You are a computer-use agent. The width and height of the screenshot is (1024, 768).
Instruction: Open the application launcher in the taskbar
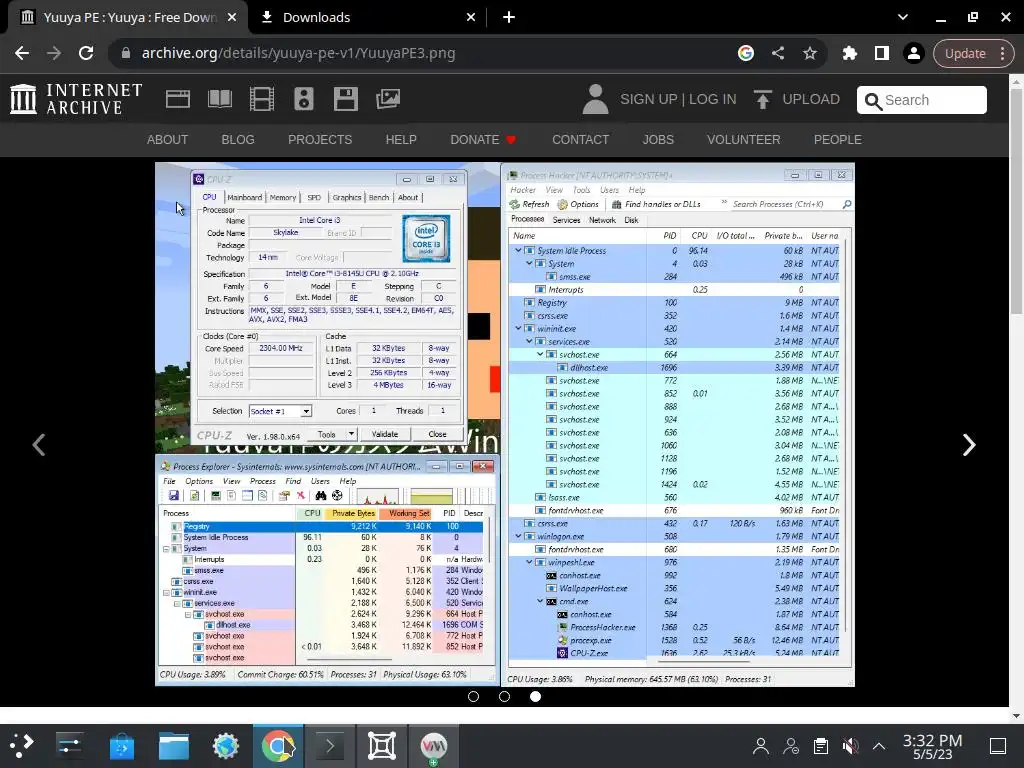click(21, 745)
